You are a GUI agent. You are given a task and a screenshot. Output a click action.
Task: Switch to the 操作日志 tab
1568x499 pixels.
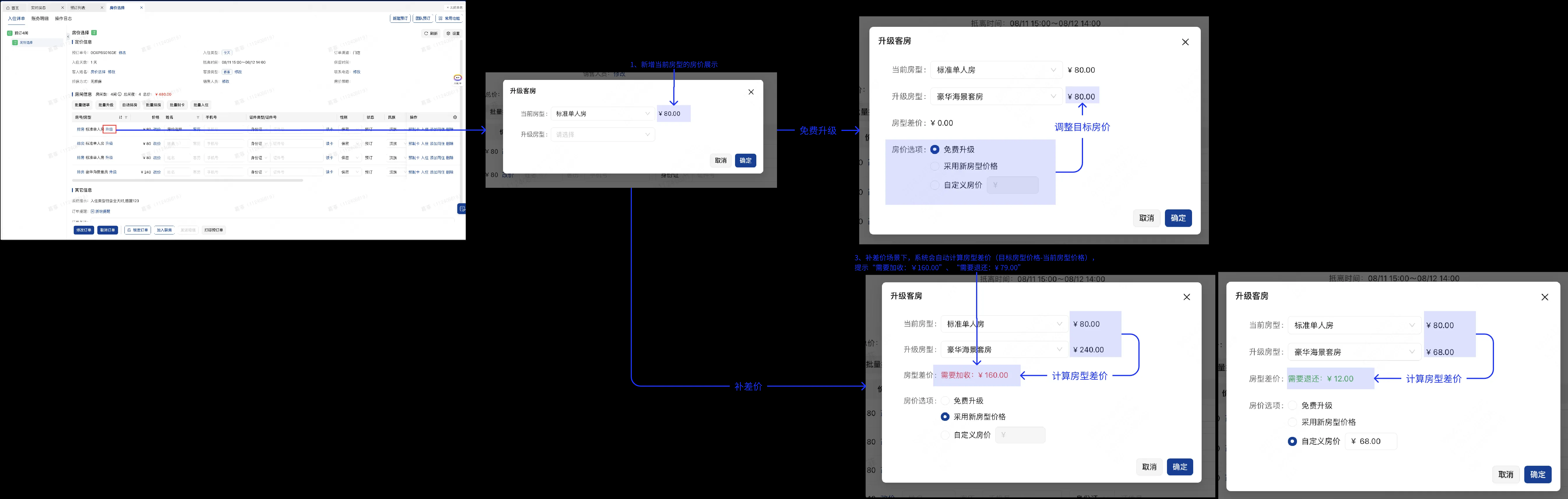tap(63, 18)
